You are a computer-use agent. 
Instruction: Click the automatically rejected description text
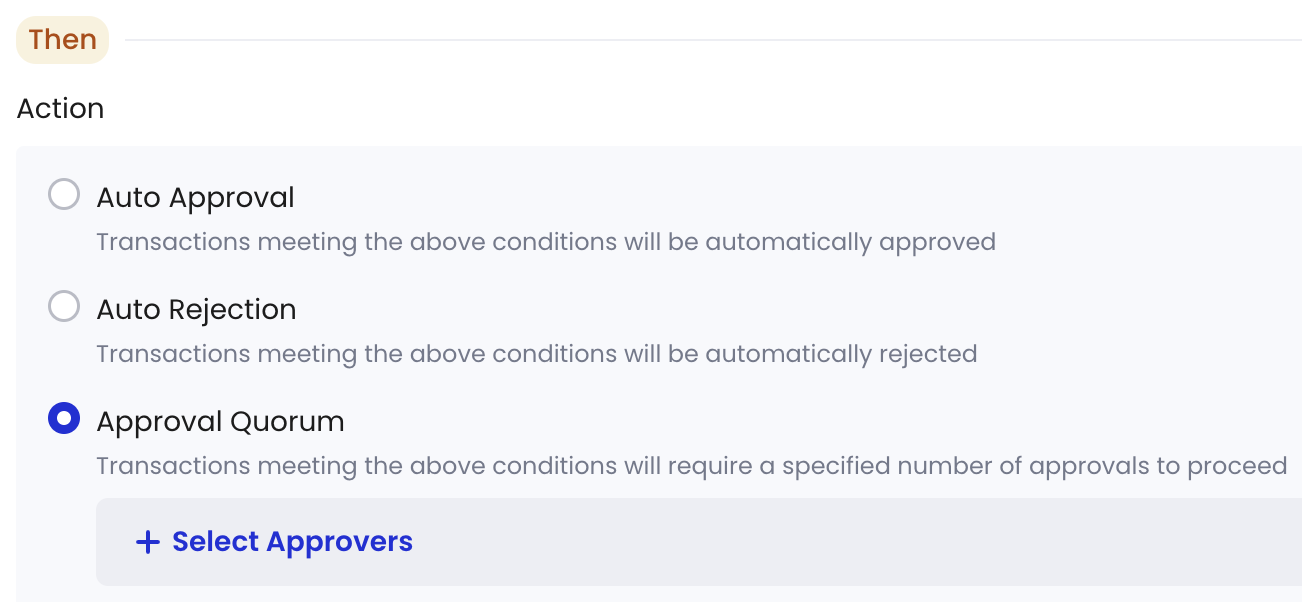536,354
